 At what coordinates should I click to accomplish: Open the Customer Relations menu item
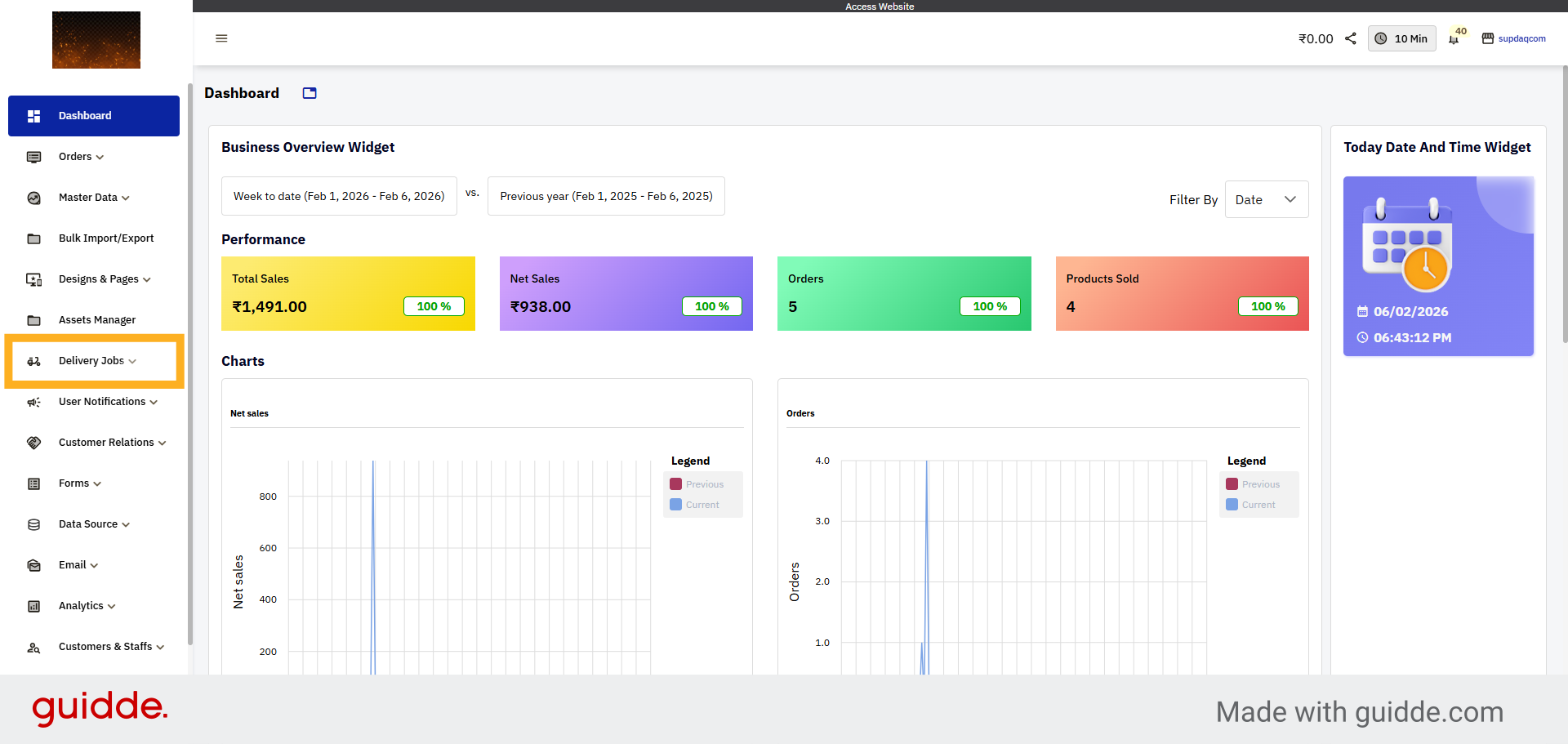point(112,443)
